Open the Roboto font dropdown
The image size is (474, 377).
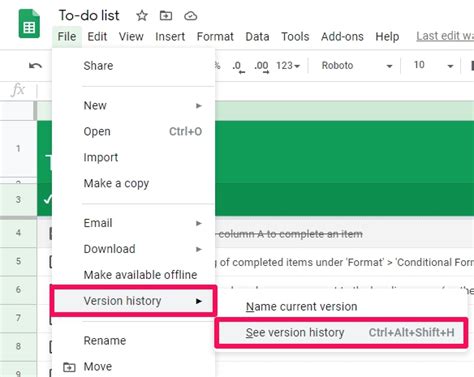click(356, 66)
